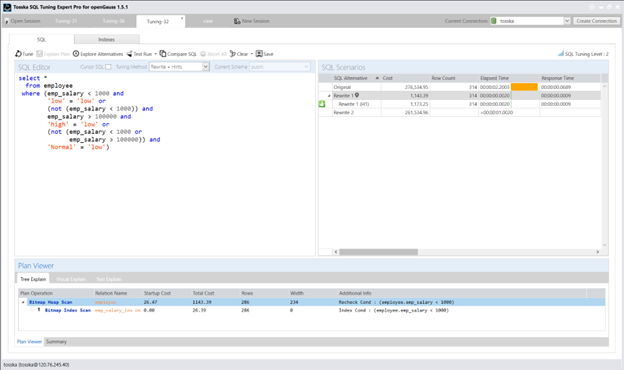Click the Open Session icon
The image size is (624, 370).
(x=6, y=21)
